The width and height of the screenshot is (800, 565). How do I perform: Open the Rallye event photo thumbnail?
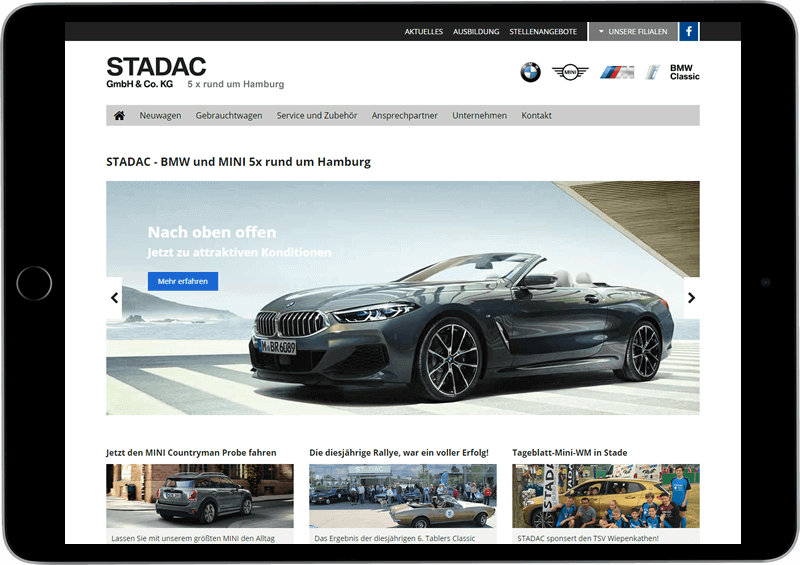coord(403,496)
